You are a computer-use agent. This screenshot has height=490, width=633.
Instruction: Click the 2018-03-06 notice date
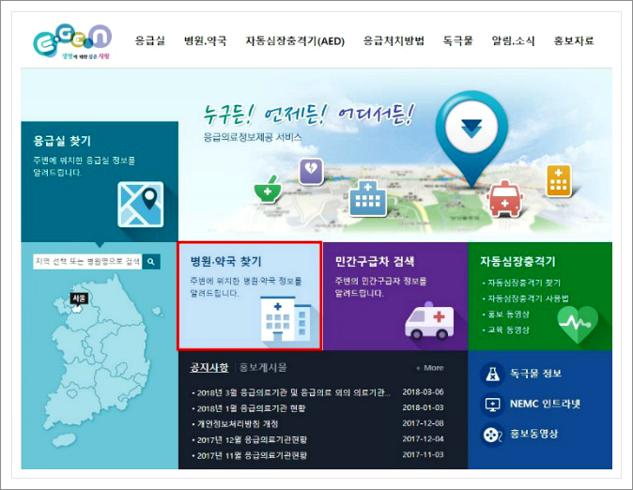pos(423,392)
